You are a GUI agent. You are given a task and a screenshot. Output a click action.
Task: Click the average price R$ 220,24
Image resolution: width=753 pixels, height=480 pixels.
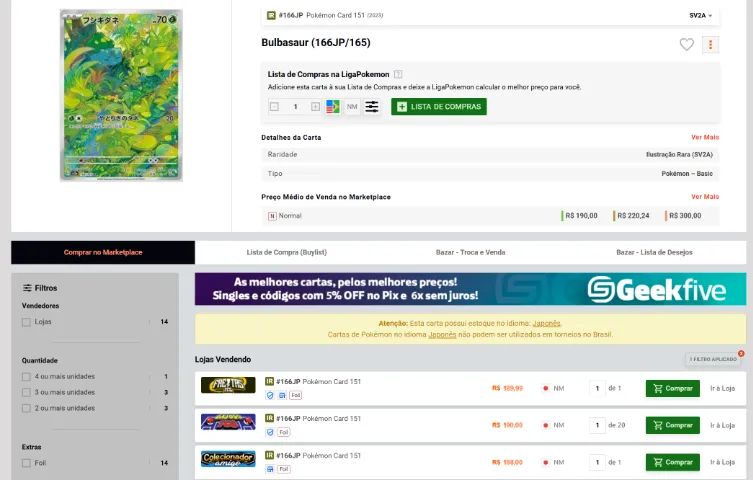(x=633, y=216)
